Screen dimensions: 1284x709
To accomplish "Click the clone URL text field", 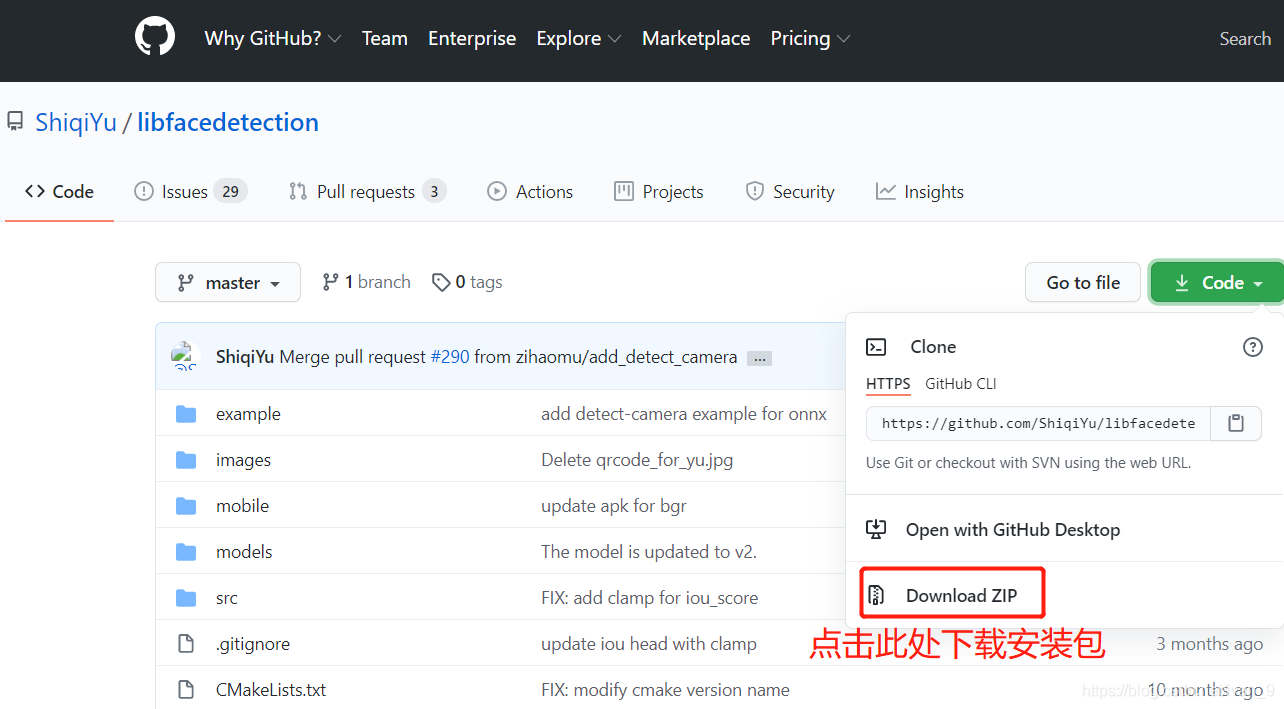I will [x=1038, y=424].
